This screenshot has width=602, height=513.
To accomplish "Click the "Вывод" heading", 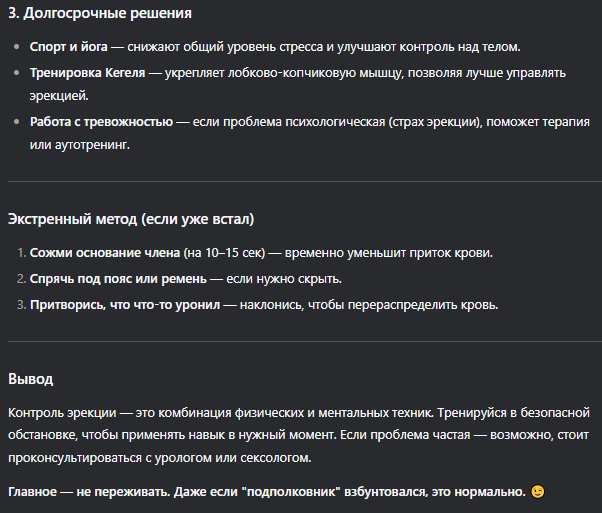I will click(x=31, y=379).
